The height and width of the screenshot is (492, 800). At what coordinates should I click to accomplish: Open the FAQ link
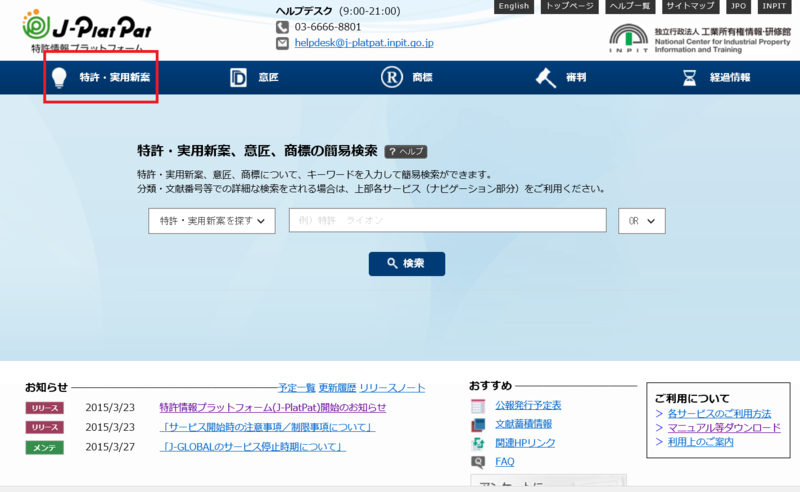pyautogui.click(x=505, y=461)
